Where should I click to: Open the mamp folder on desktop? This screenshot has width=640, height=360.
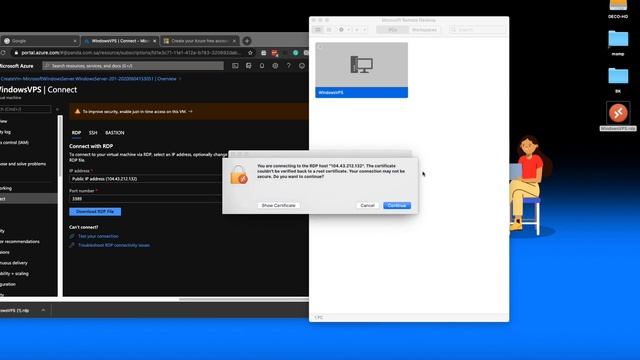(618, 43)
